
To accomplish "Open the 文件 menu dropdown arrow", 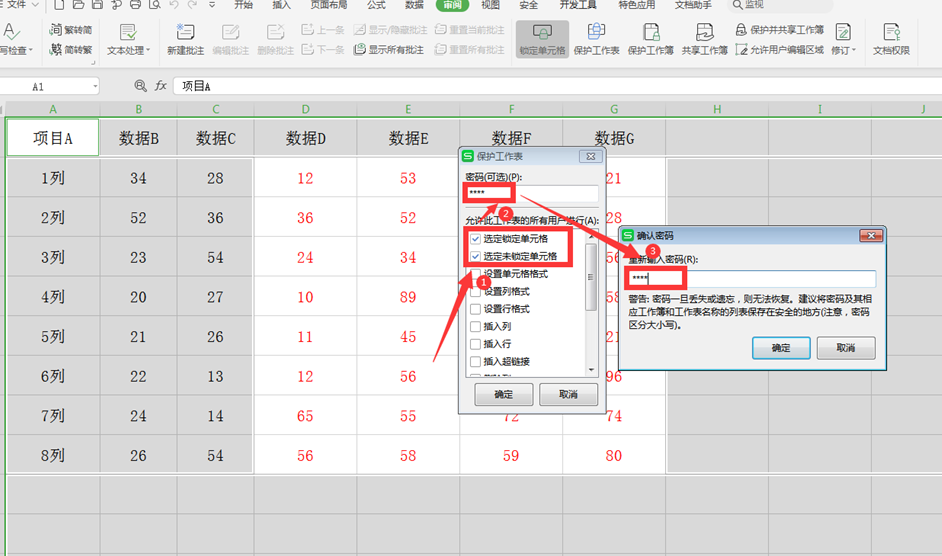I will tap(35, 5).
